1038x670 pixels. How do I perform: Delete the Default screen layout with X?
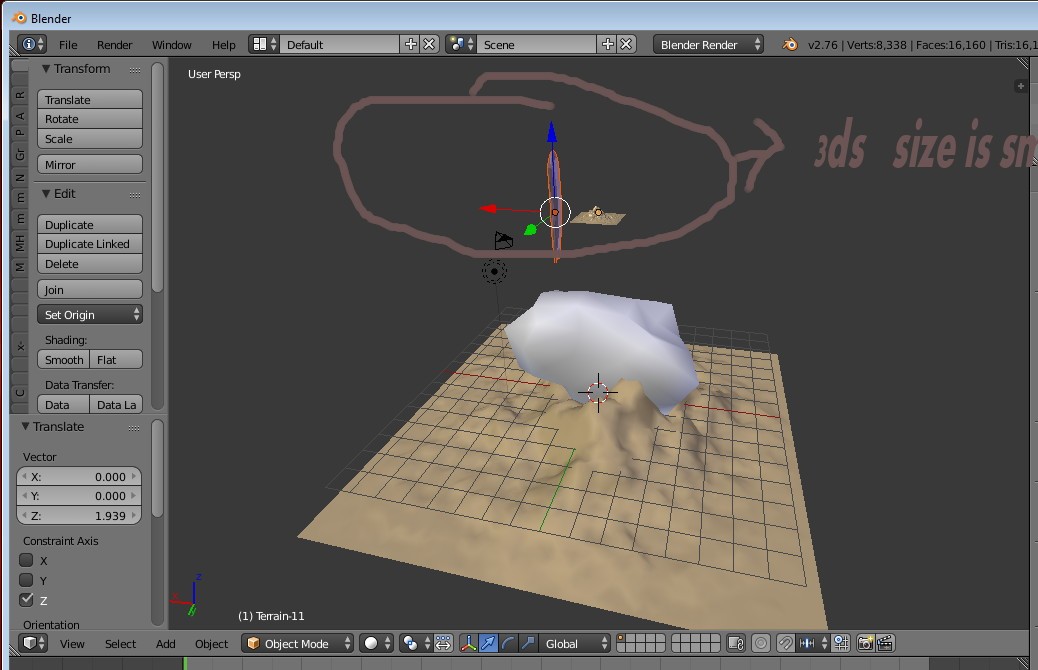click(x=429, y=44)
